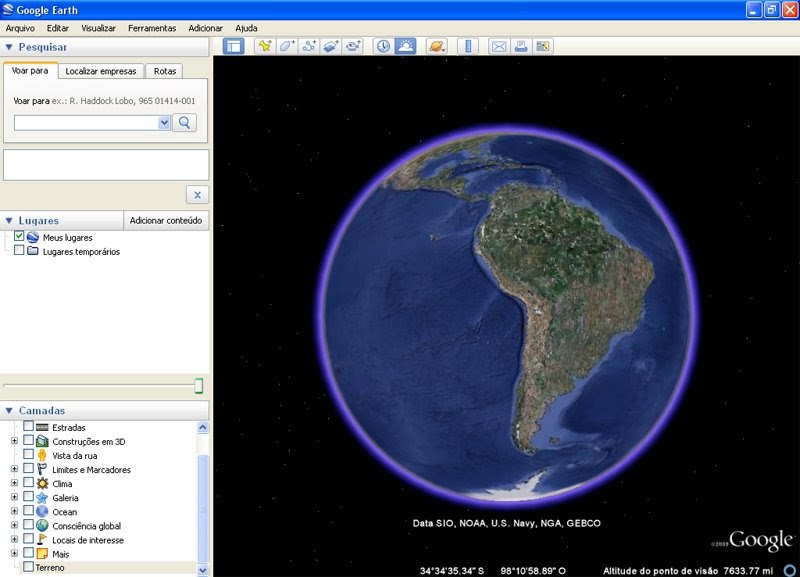Image resolution: width=800 pixels, height=577 pixels.
Task: View in Google Maps toolbar icon
Action: [x=543, y=46]
